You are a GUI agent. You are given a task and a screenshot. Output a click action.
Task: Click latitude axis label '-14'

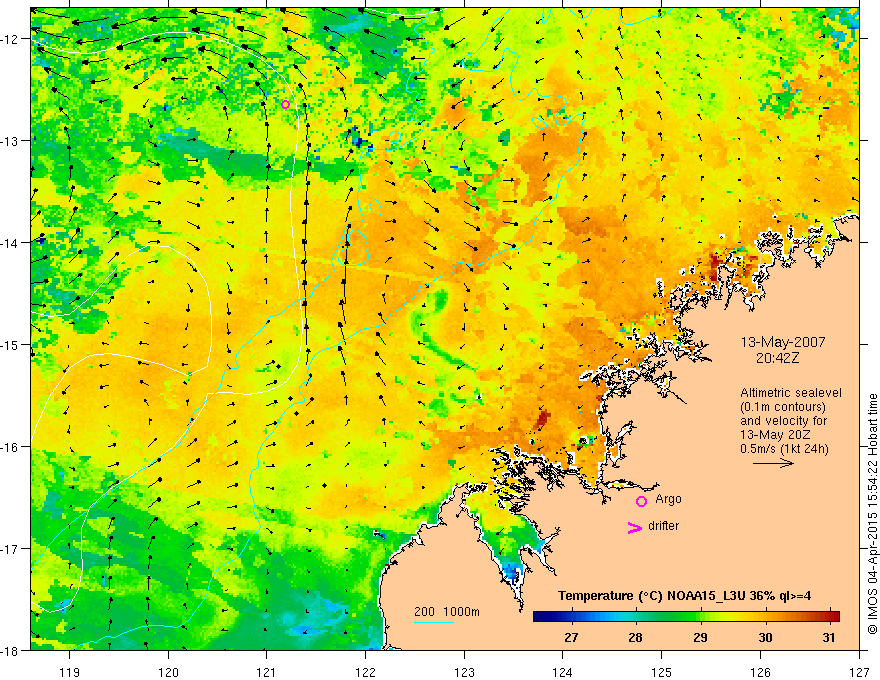tap(11, 243)
